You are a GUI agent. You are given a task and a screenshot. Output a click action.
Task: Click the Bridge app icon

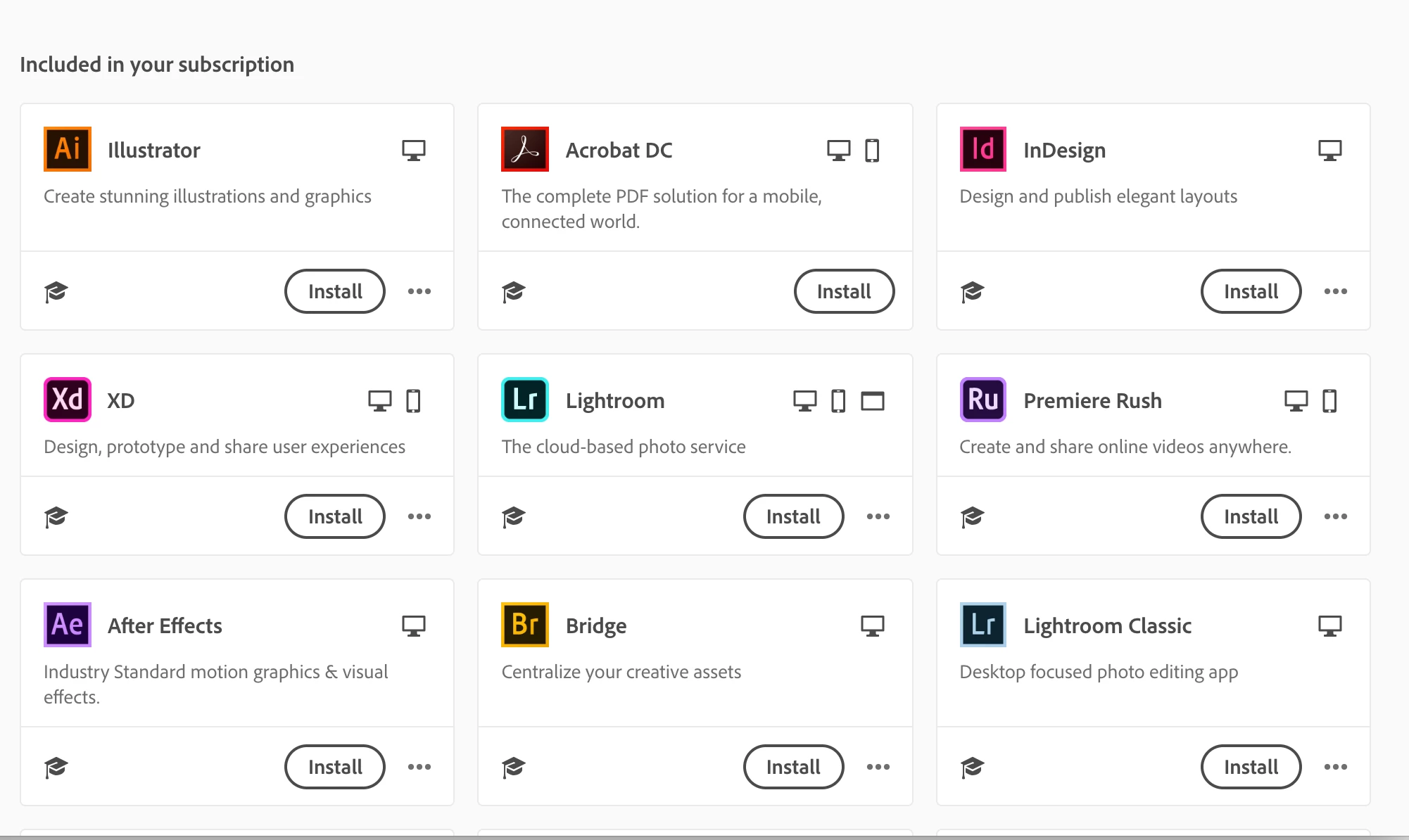pyautogui.click(x=525, y=625)
